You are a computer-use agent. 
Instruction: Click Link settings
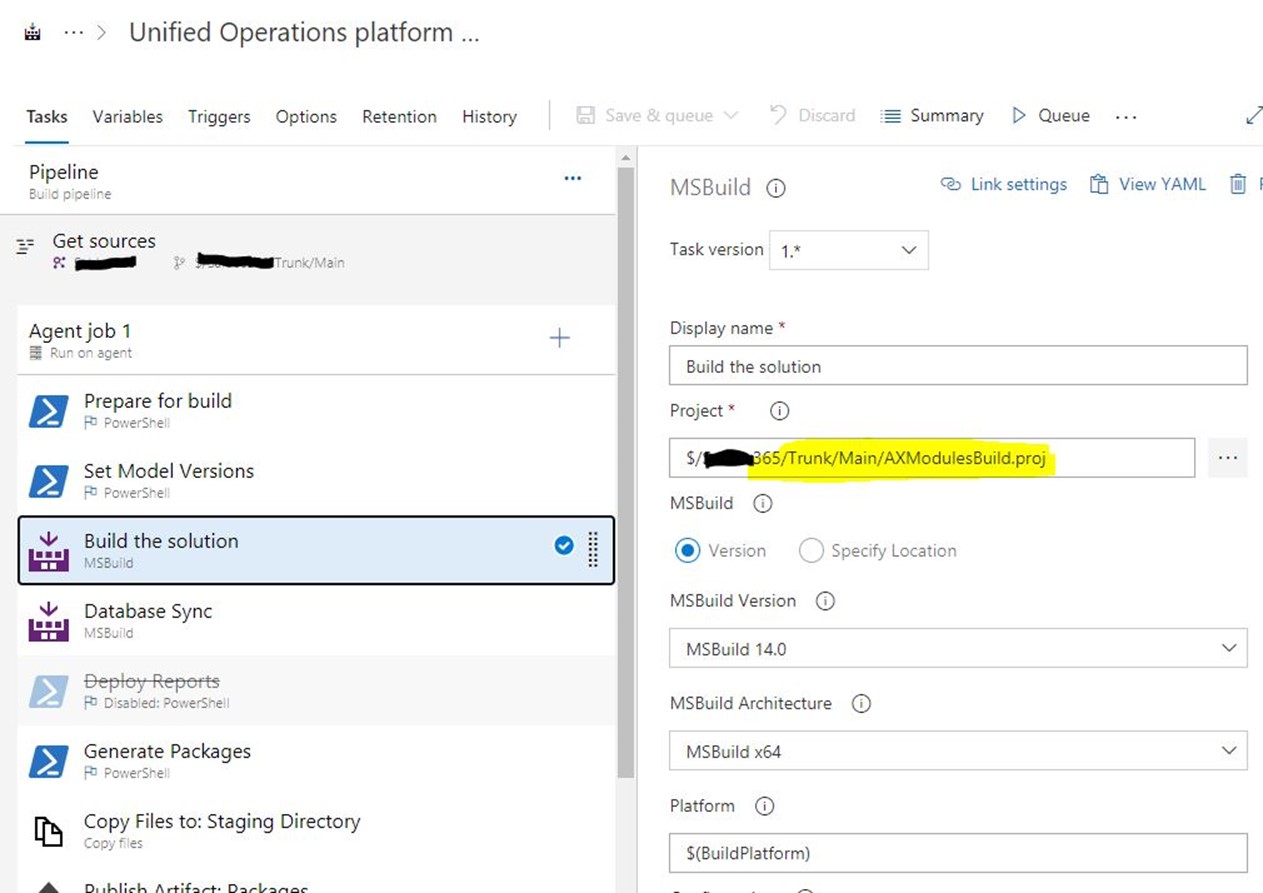1004,184
